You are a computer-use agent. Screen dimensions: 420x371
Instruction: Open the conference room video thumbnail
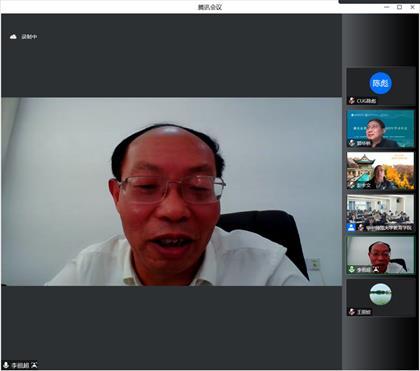pyautogui.click(x=380, y=213)
